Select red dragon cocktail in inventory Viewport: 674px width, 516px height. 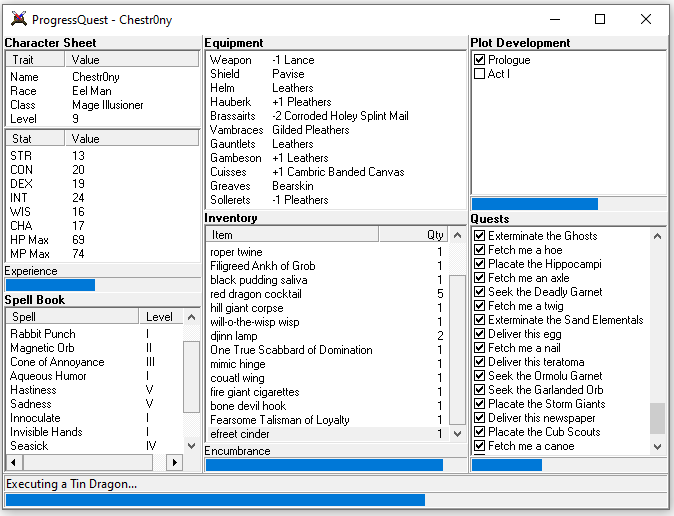(328, 294)
